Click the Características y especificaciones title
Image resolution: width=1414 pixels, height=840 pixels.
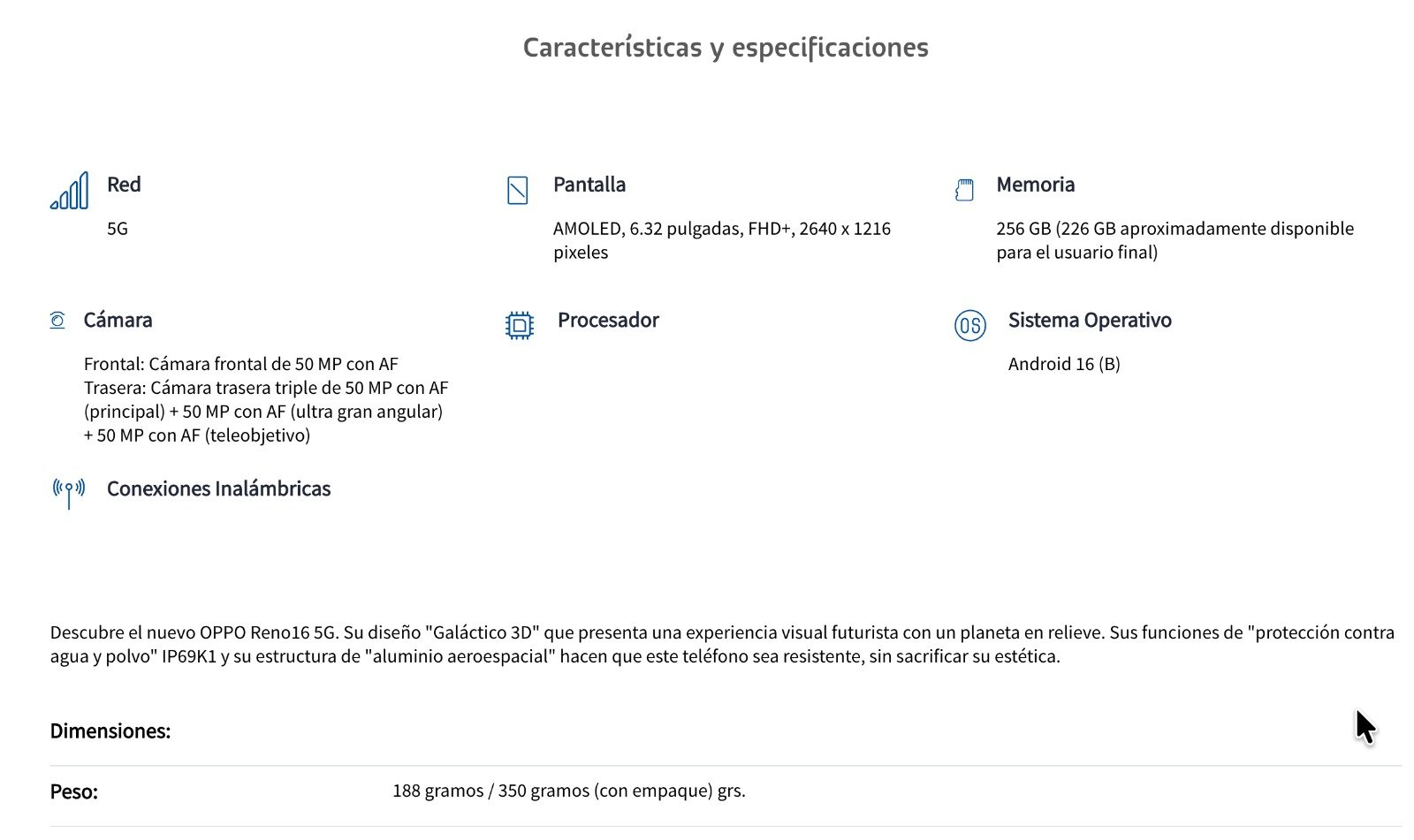[726, 47]
